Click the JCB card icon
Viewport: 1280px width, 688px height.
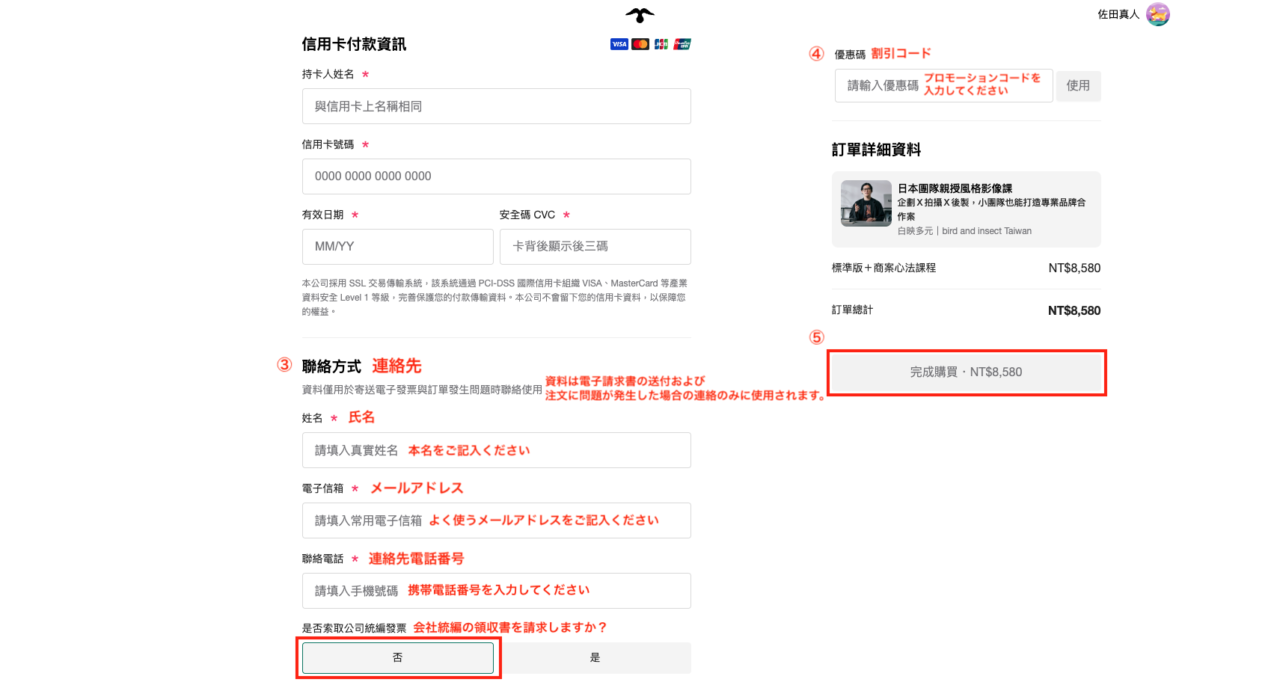[661, 44]
